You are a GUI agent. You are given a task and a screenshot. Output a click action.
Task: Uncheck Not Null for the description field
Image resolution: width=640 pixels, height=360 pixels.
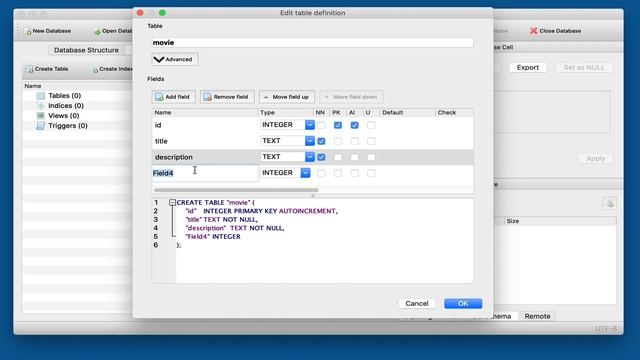pos(321,157)
